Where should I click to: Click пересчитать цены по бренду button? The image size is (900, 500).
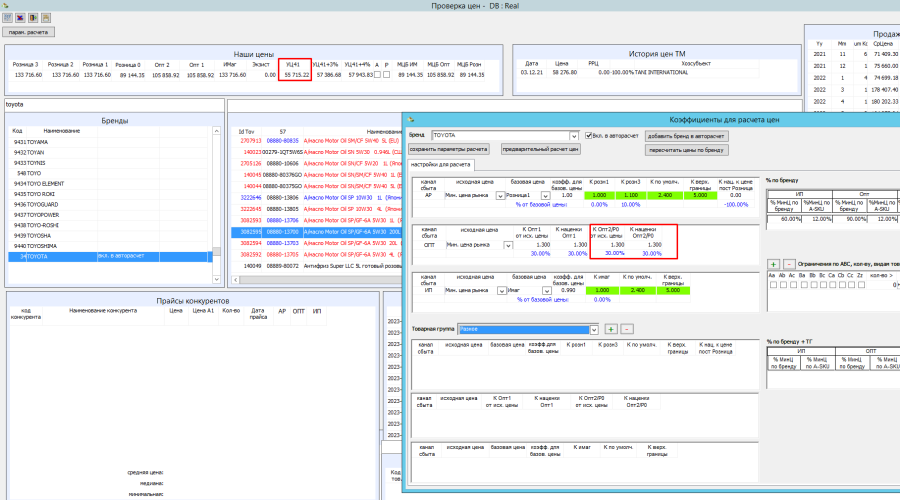click(x=686, y=150)
